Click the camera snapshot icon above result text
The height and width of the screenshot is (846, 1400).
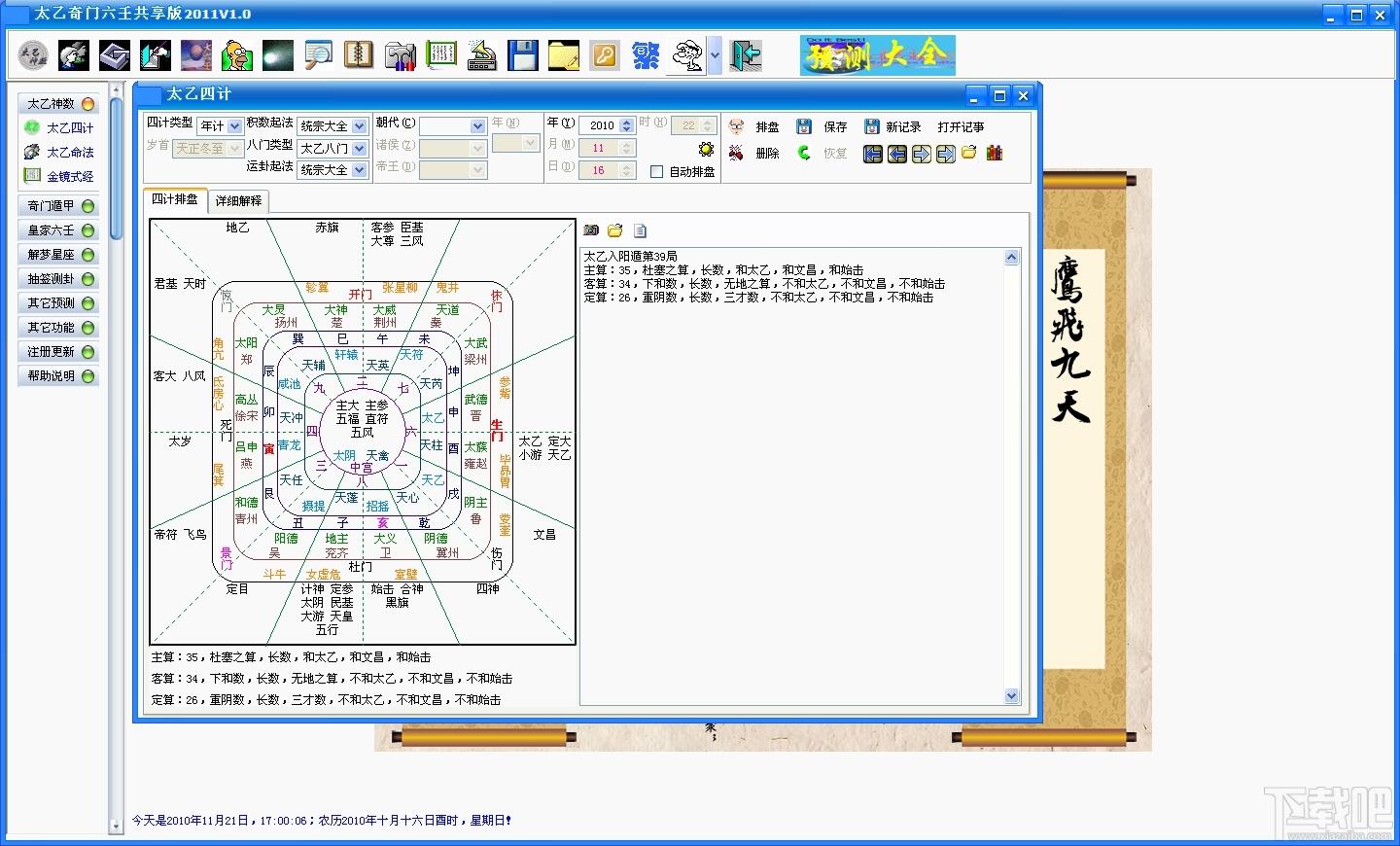point(591,230)
